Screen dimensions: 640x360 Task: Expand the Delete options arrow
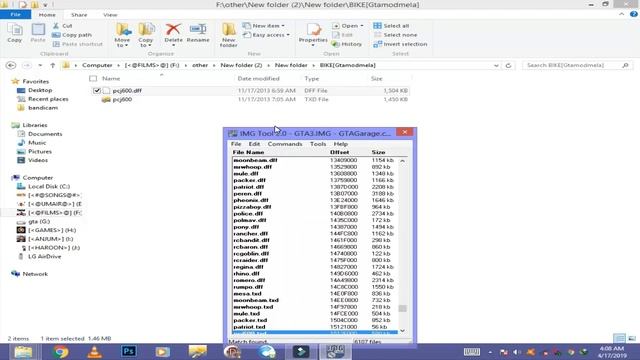pyautogui.click(x=173, y=45)
